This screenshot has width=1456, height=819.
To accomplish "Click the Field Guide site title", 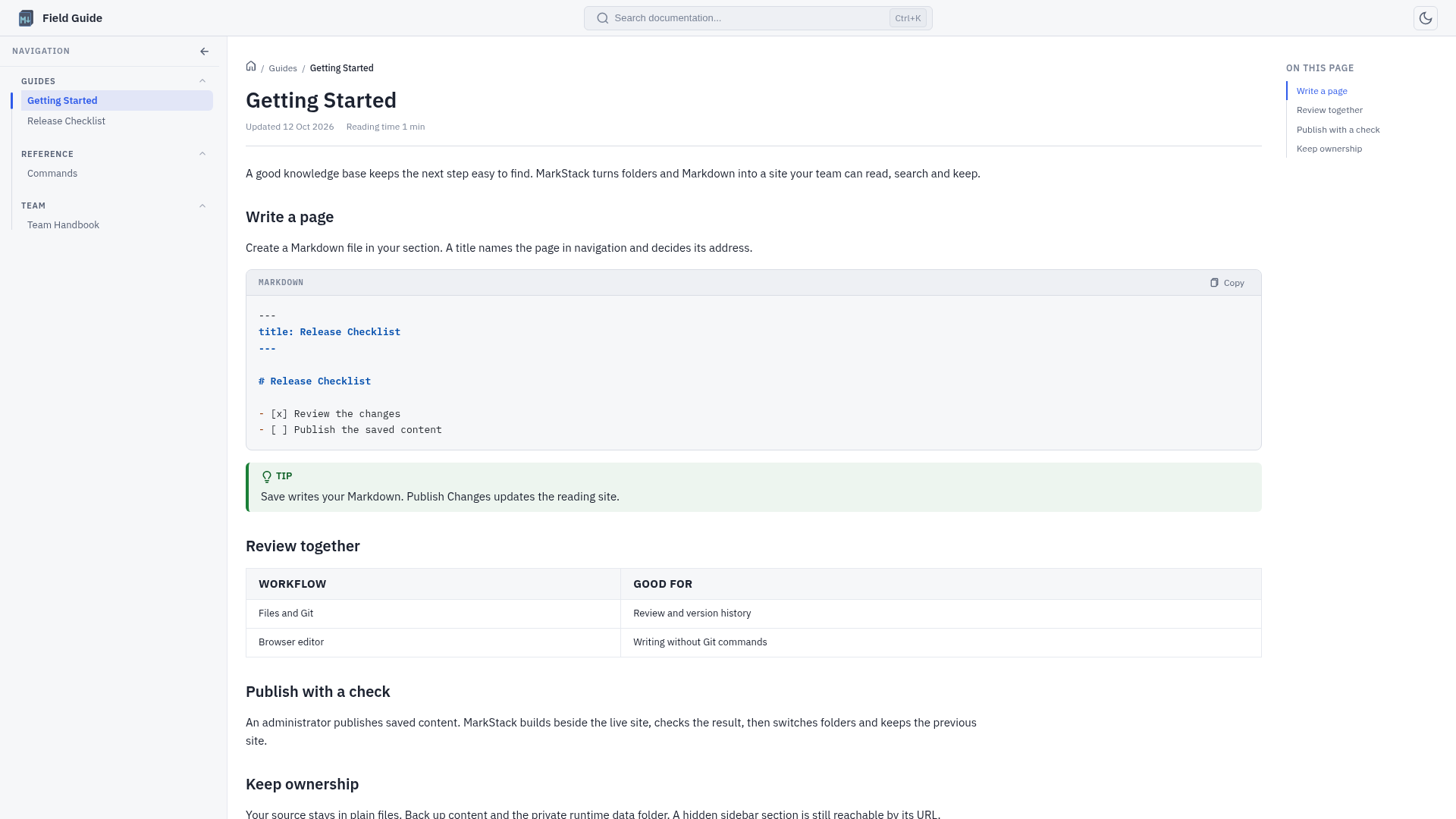I will 72,18.
